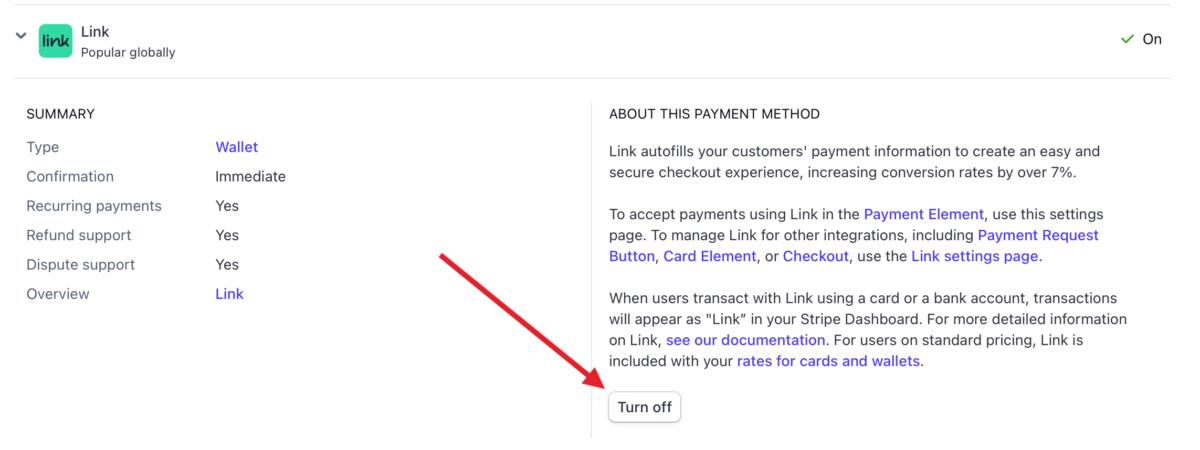Open the Payment Request Button link
Image resolution: width=1200 pixels, height=450 pixels.
(x=854, y=245)
